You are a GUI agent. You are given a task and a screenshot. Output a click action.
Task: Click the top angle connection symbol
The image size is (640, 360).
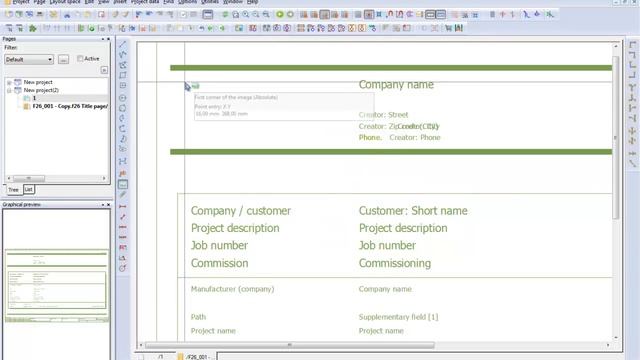[x=632, y=44]
